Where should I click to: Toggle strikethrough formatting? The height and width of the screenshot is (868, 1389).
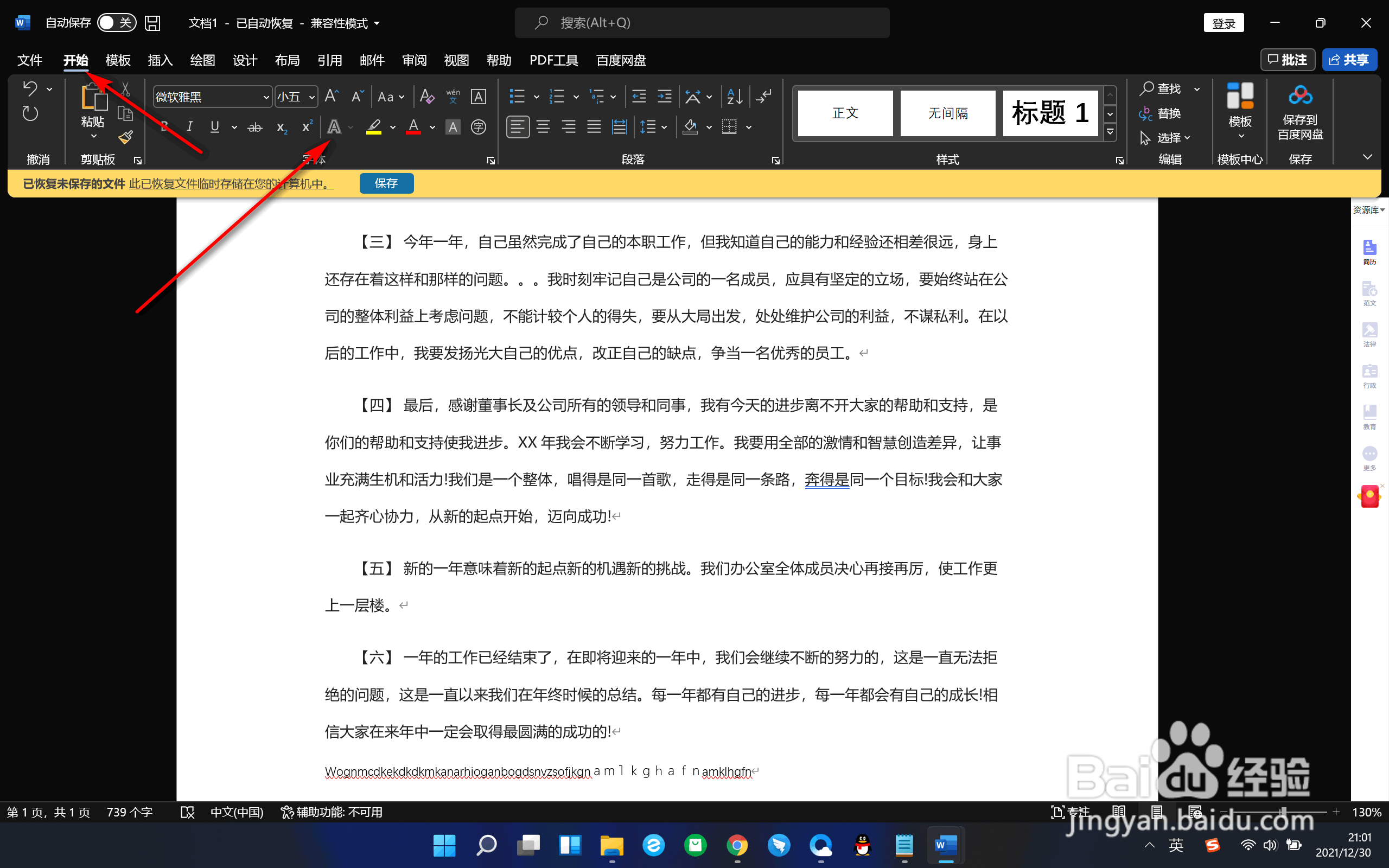click(x=255, y=127)
